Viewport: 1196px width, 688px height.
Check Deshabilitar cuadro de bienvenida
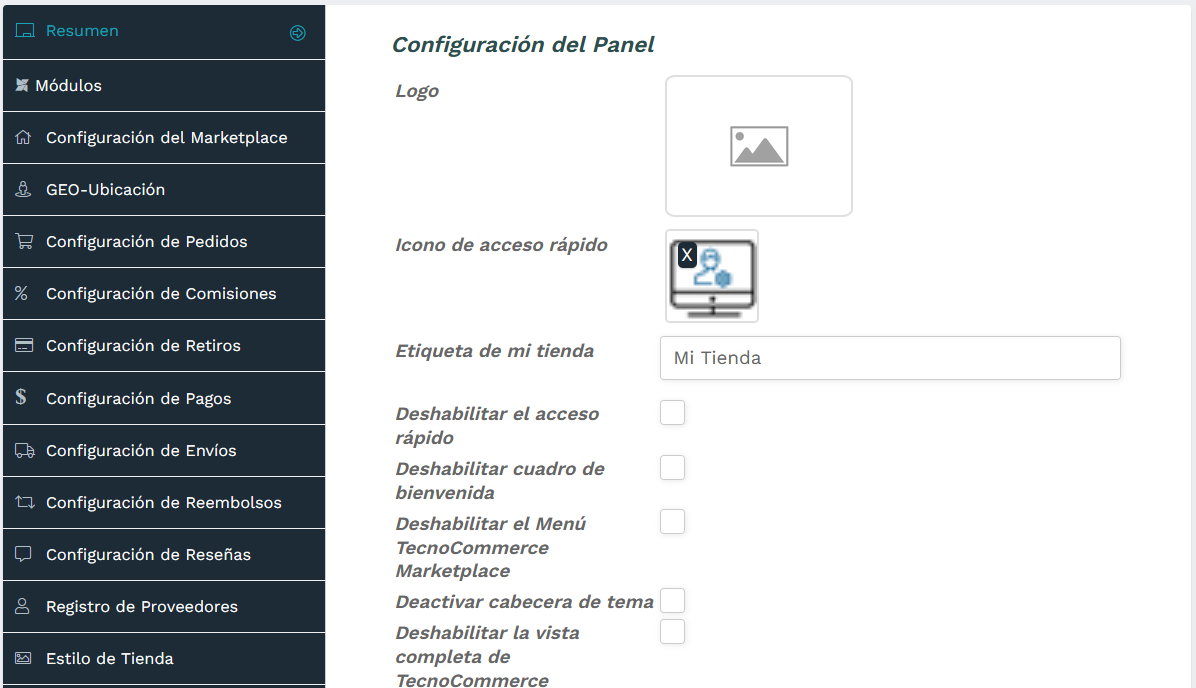(672, 467)
